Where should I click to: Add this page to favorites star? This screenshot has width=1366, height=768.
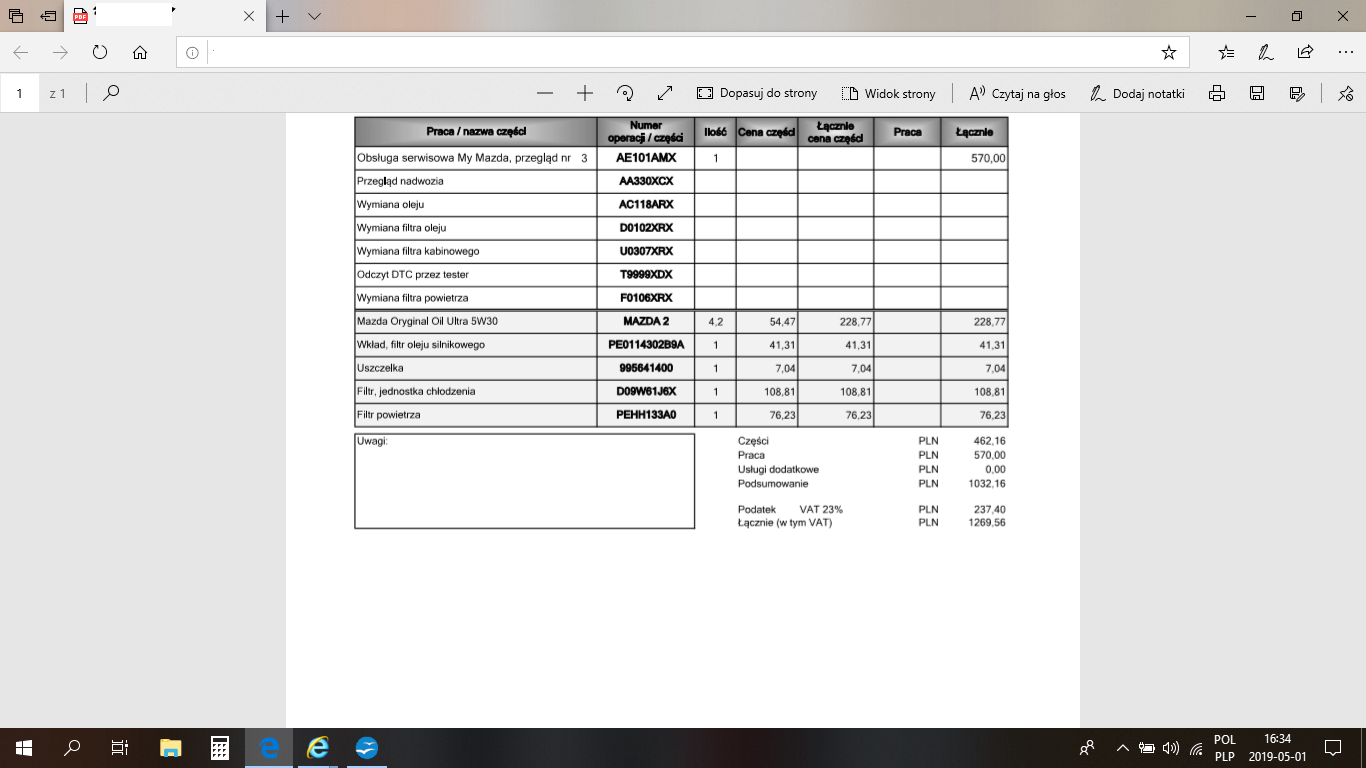pos(1168,52)
